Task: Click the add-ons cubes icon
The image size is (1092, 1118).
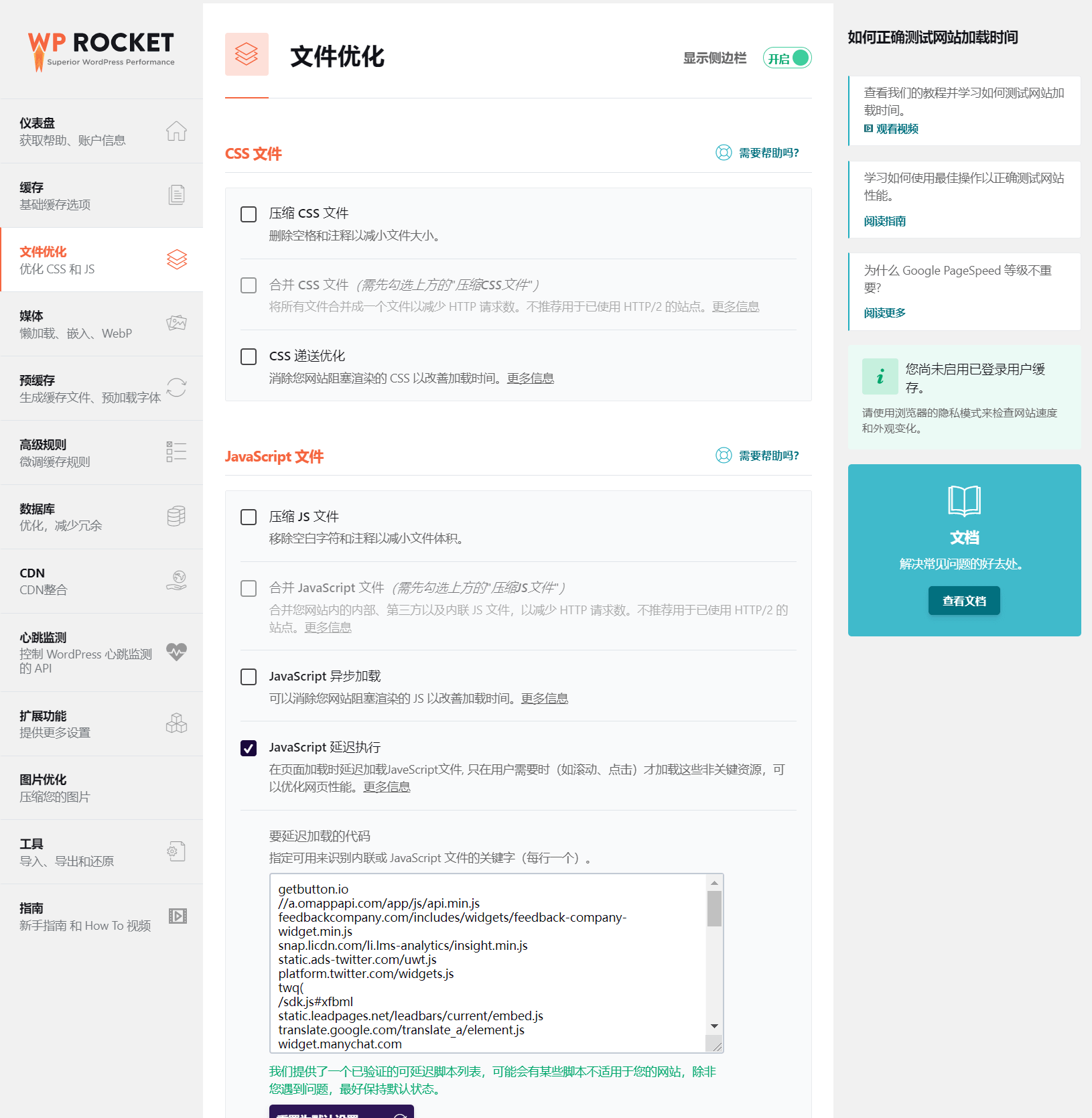Action: (x=176, y=723)
